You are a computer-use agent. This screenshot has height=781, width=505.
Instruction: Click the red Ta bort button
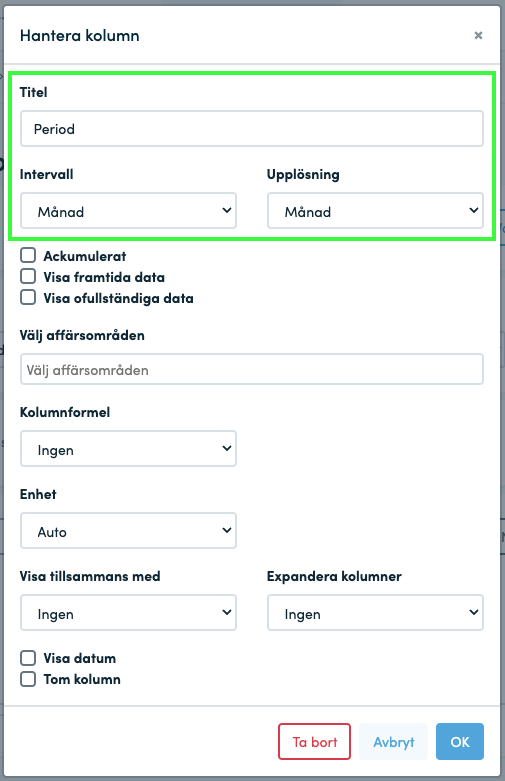tap(314, 742)
